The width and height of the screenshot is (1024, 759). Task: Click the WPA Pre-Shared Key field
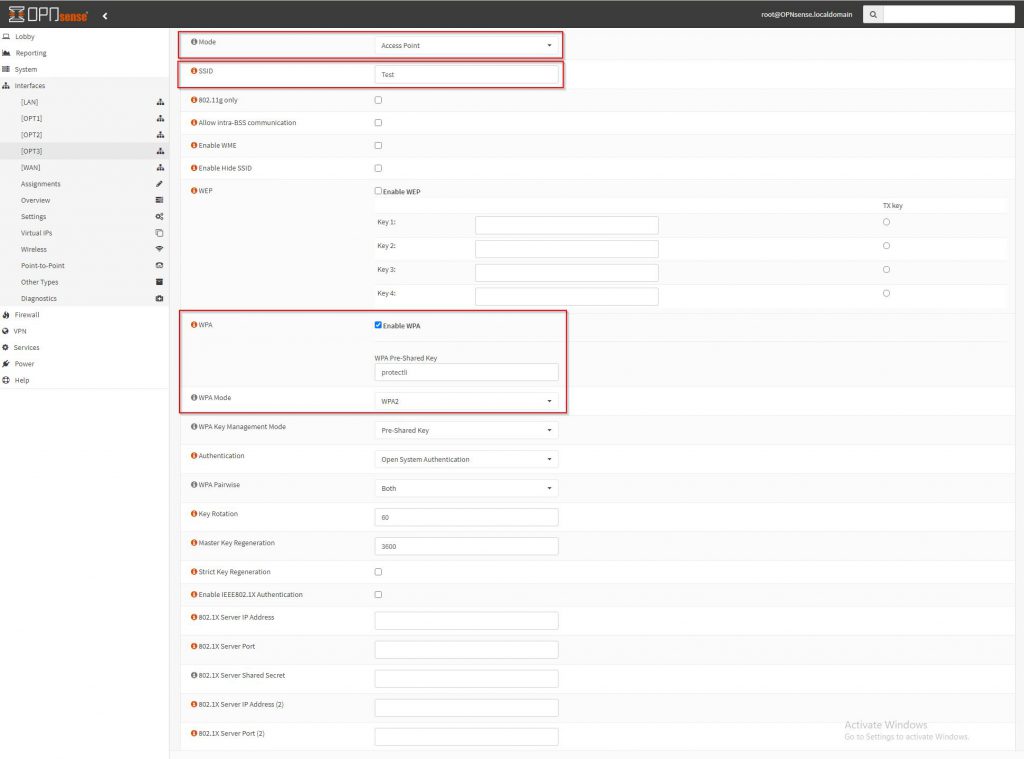(466, 372)
